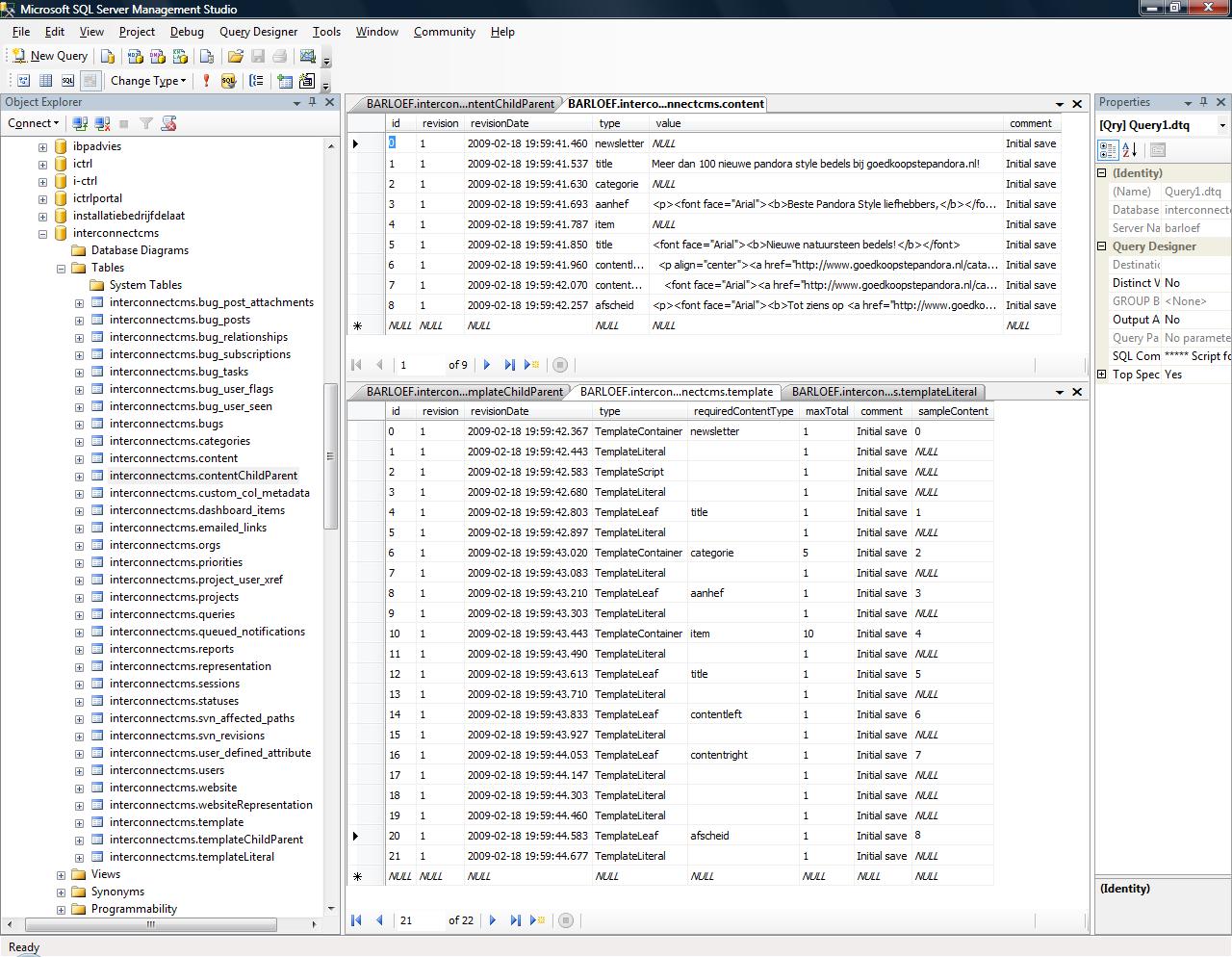Switch to the contentChildParent tab
The height and width of the screenshot is (957, 1232).
click(460, 104)
